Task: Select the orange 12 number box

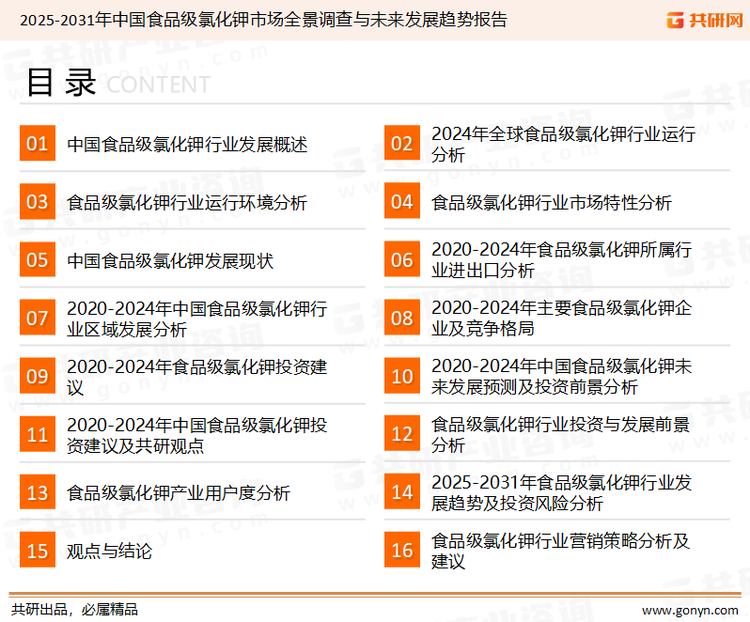Action: coord(402,434)
